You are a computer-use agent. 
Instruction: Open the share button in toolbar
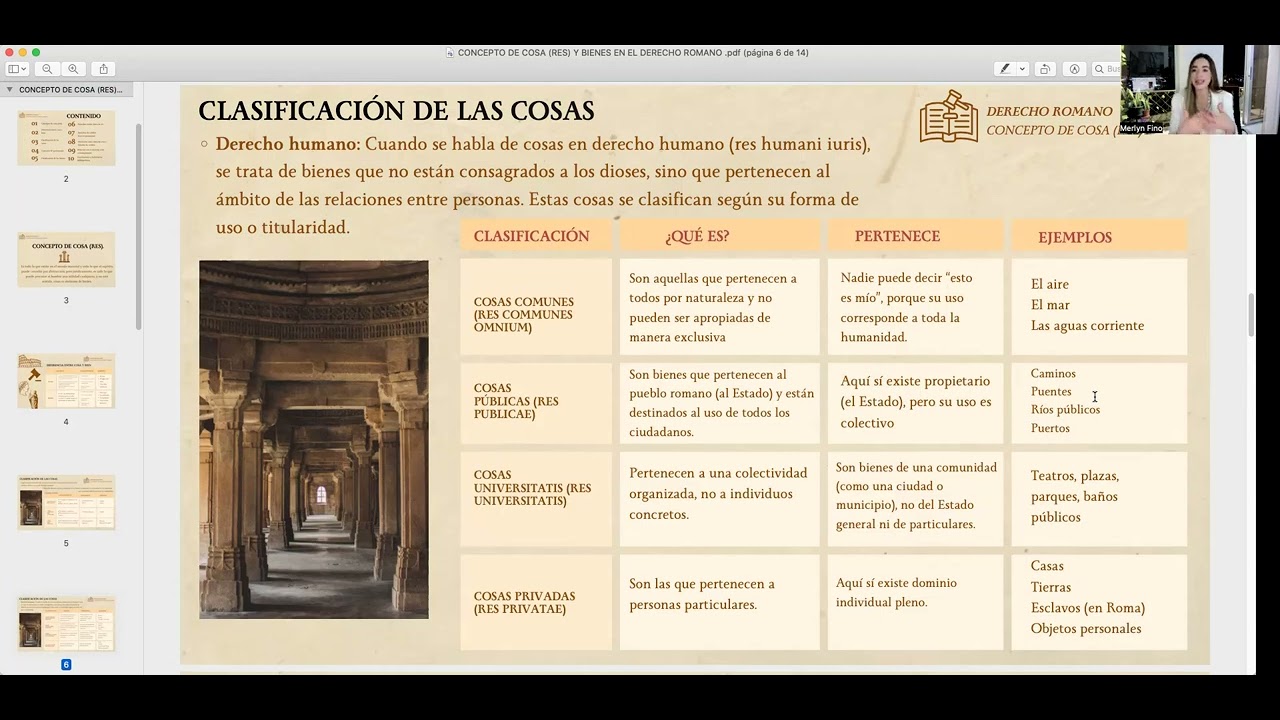tap(104, 69)
